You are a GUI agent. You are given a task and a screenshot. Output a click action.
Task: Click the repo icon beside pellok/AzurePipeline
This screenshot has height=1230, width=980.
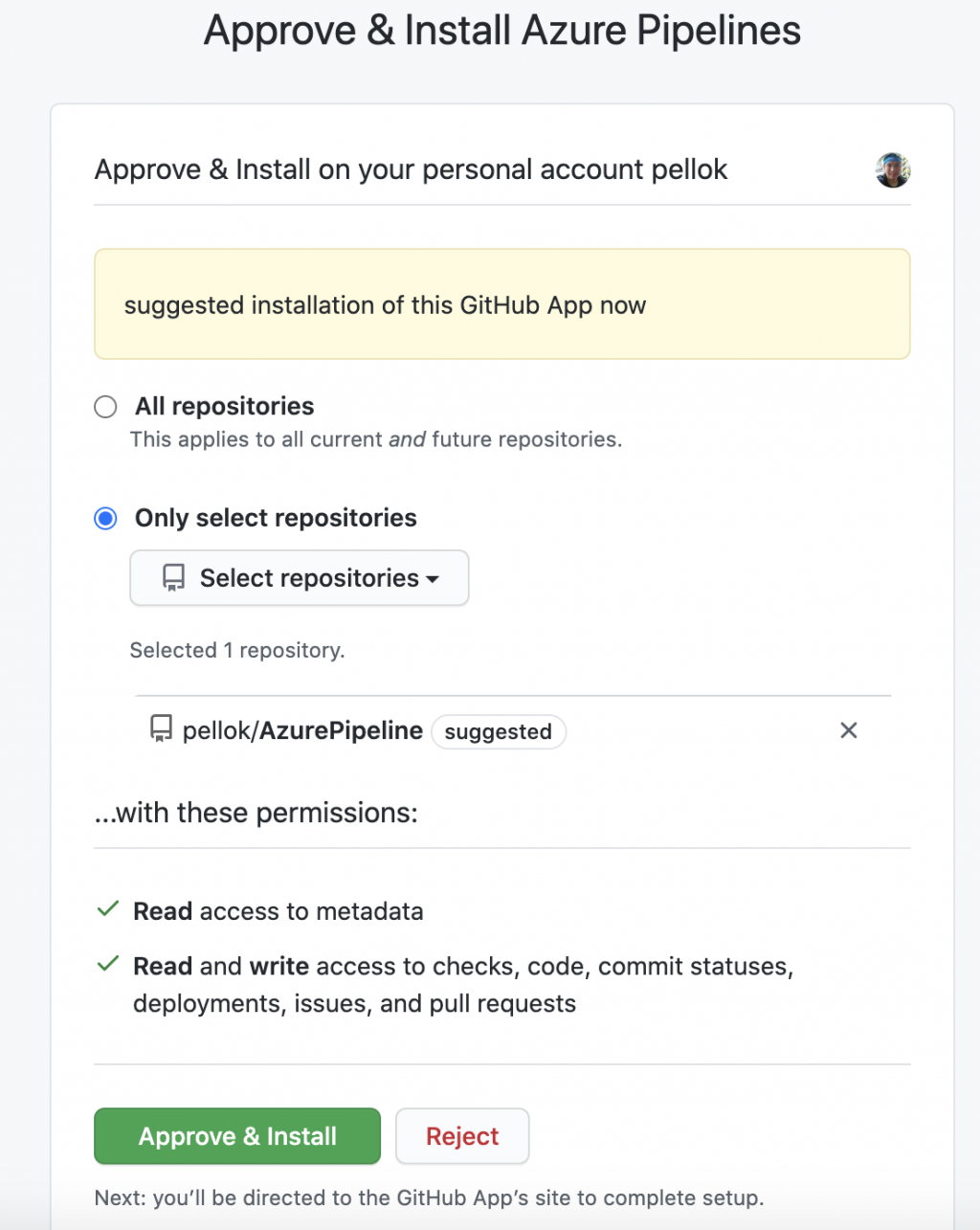(161, 729)
